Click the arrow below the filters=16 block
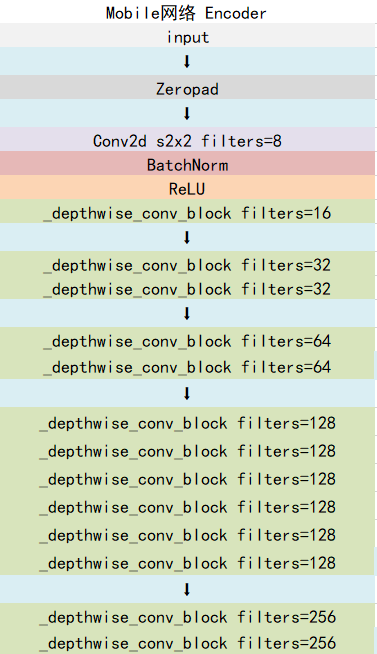Image resolution: width=377 pixels, height=654 pixels. (x=187, y=238)
